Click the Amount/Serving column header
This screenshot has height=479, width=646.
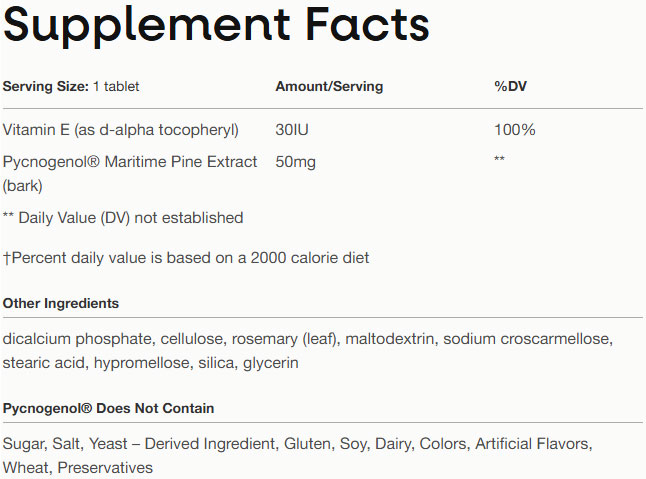click(x=329, y=87)
